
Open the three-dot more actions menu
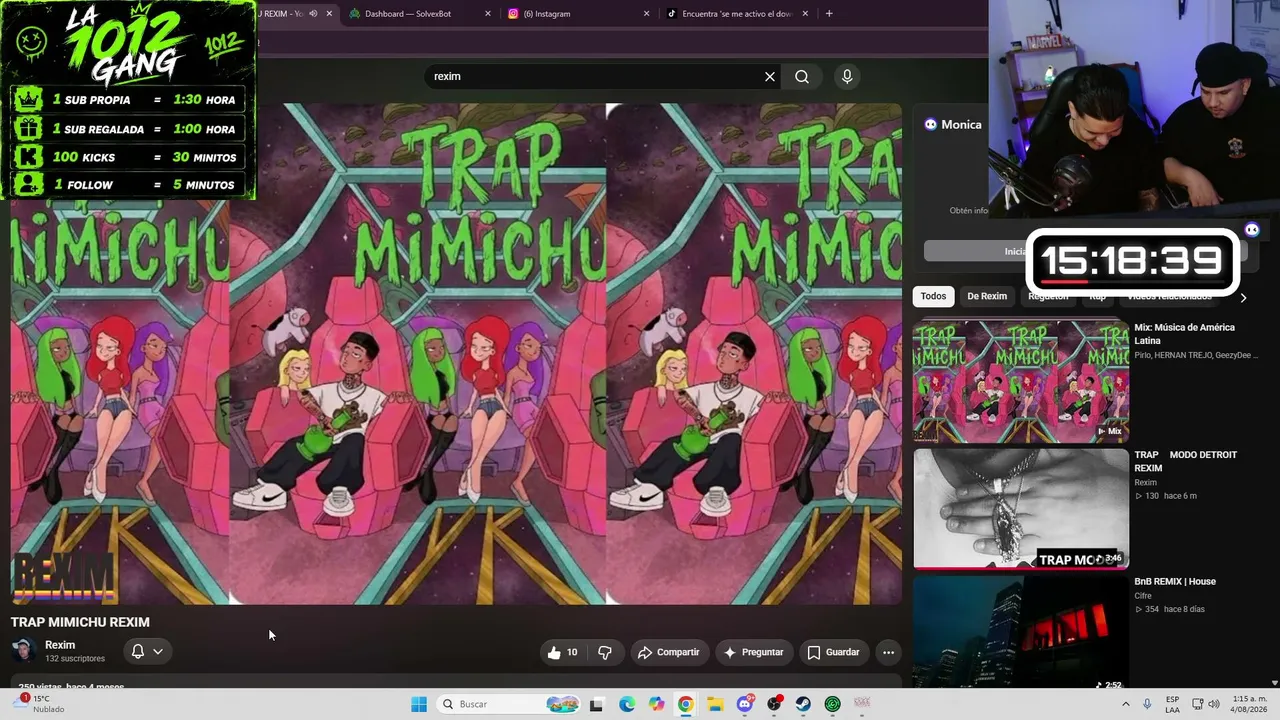[888, 652]
